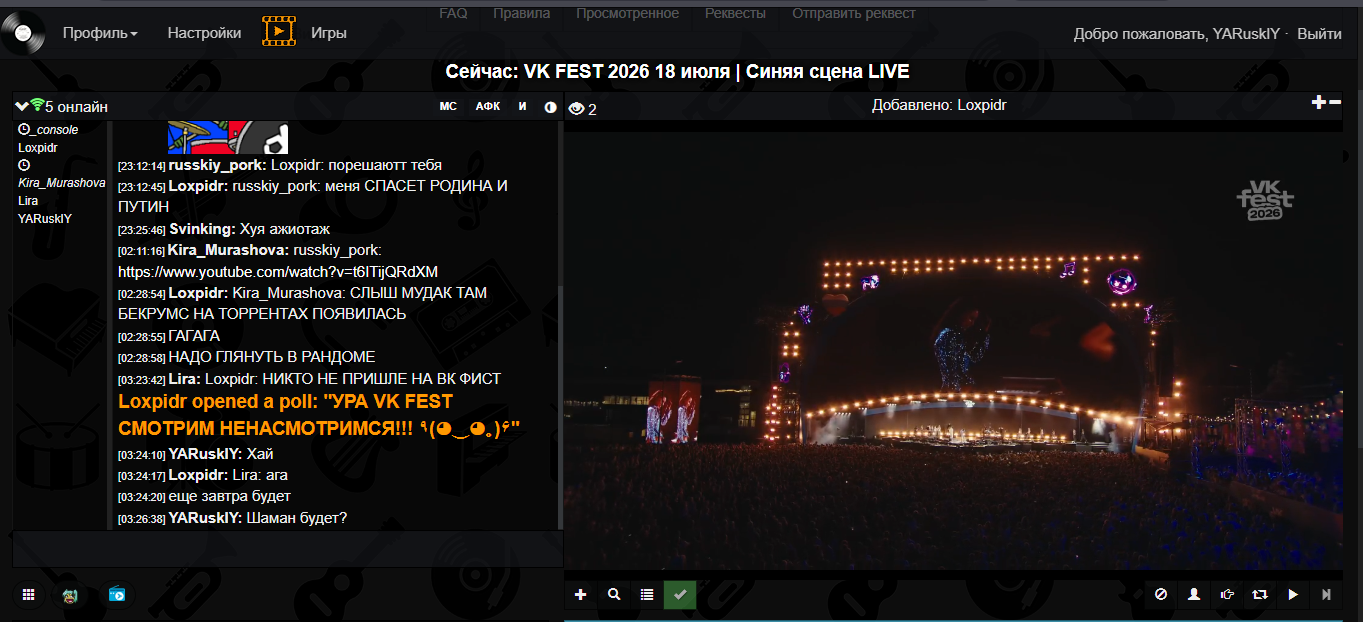Screen dimensions: 1363x622
Task: Click the clock icon above Kira_Murashova
Action: 24,165
